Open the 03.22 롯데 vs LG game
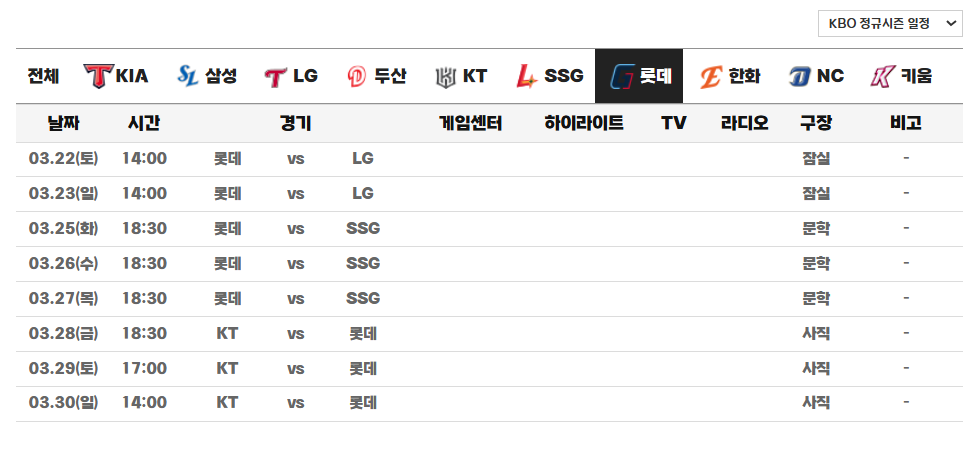The image size is (980, 462). (x=295, y=159)
